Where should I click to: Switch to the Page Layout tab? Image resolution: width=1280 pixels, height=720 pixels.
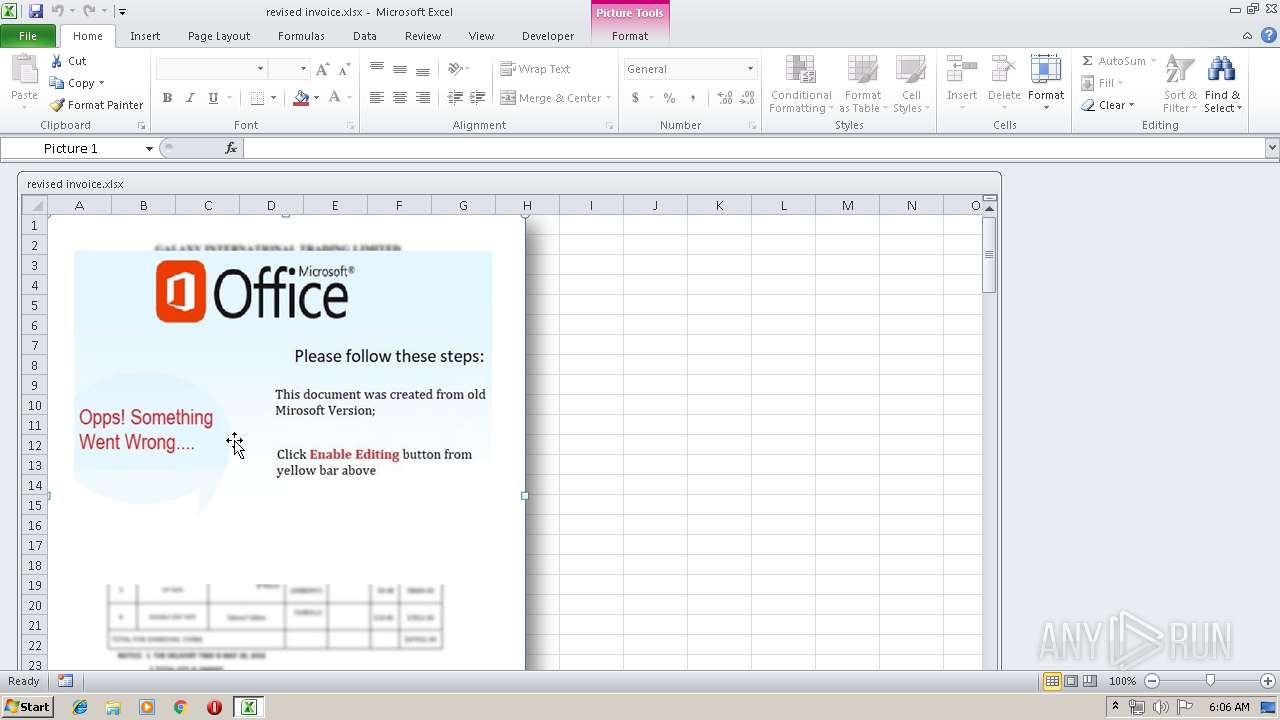pos(219,36)
